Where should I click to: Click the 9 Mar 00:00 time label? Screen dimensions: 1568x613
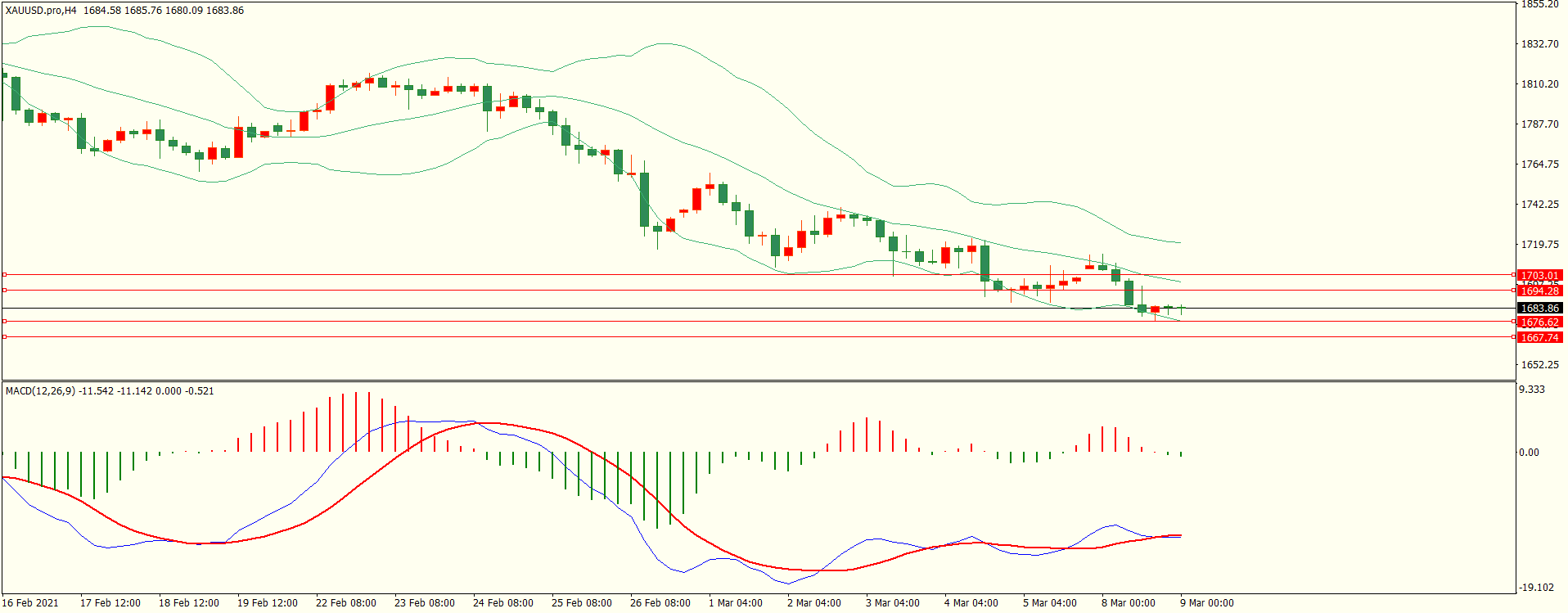1206,603
